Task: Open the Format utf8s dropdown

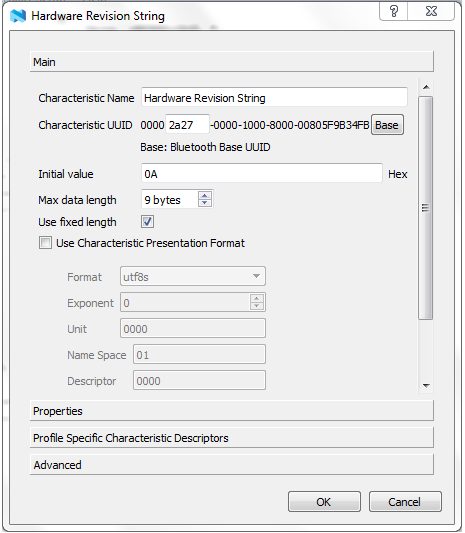Action: pyautogui.click(x=193, y=276)
